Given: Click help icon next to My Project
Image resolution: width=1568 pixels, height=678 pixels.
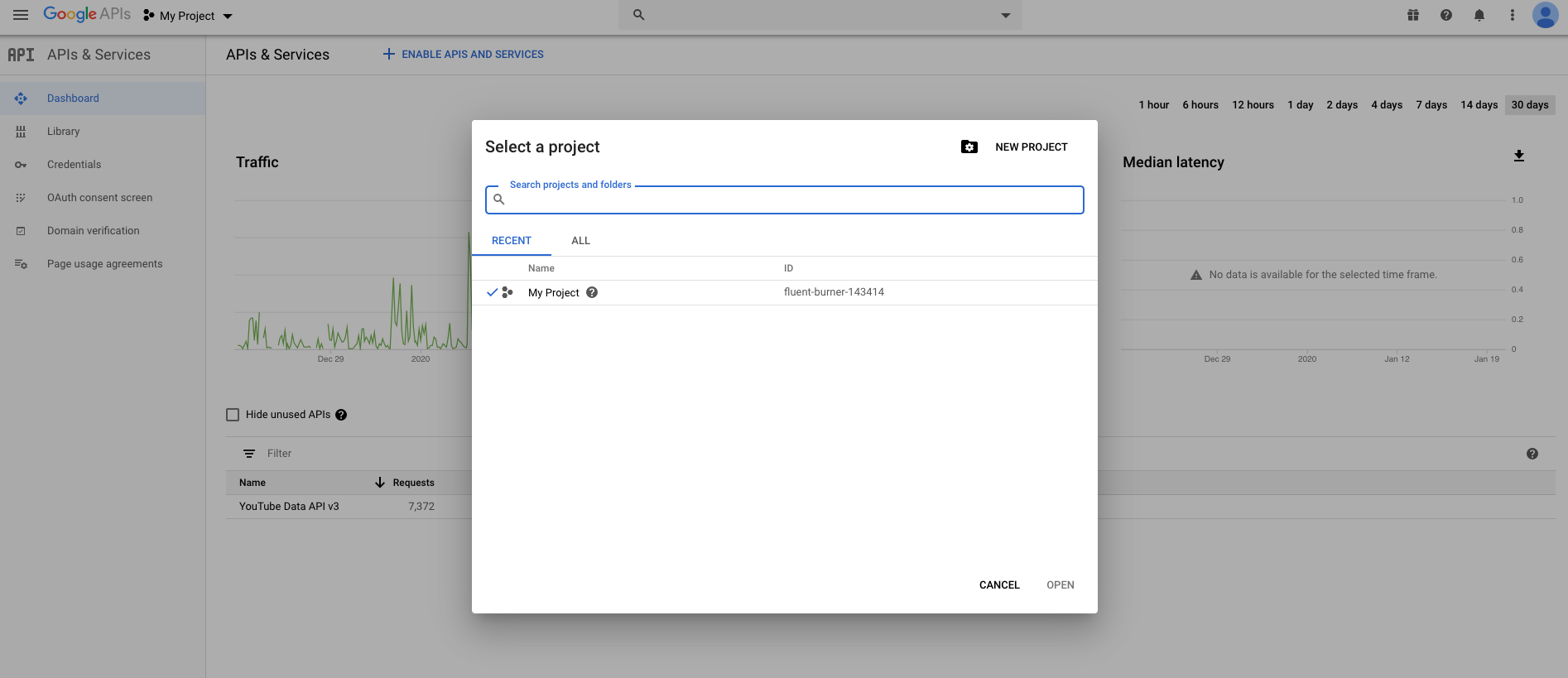Looking at the screenshot, I should point(592,292).
